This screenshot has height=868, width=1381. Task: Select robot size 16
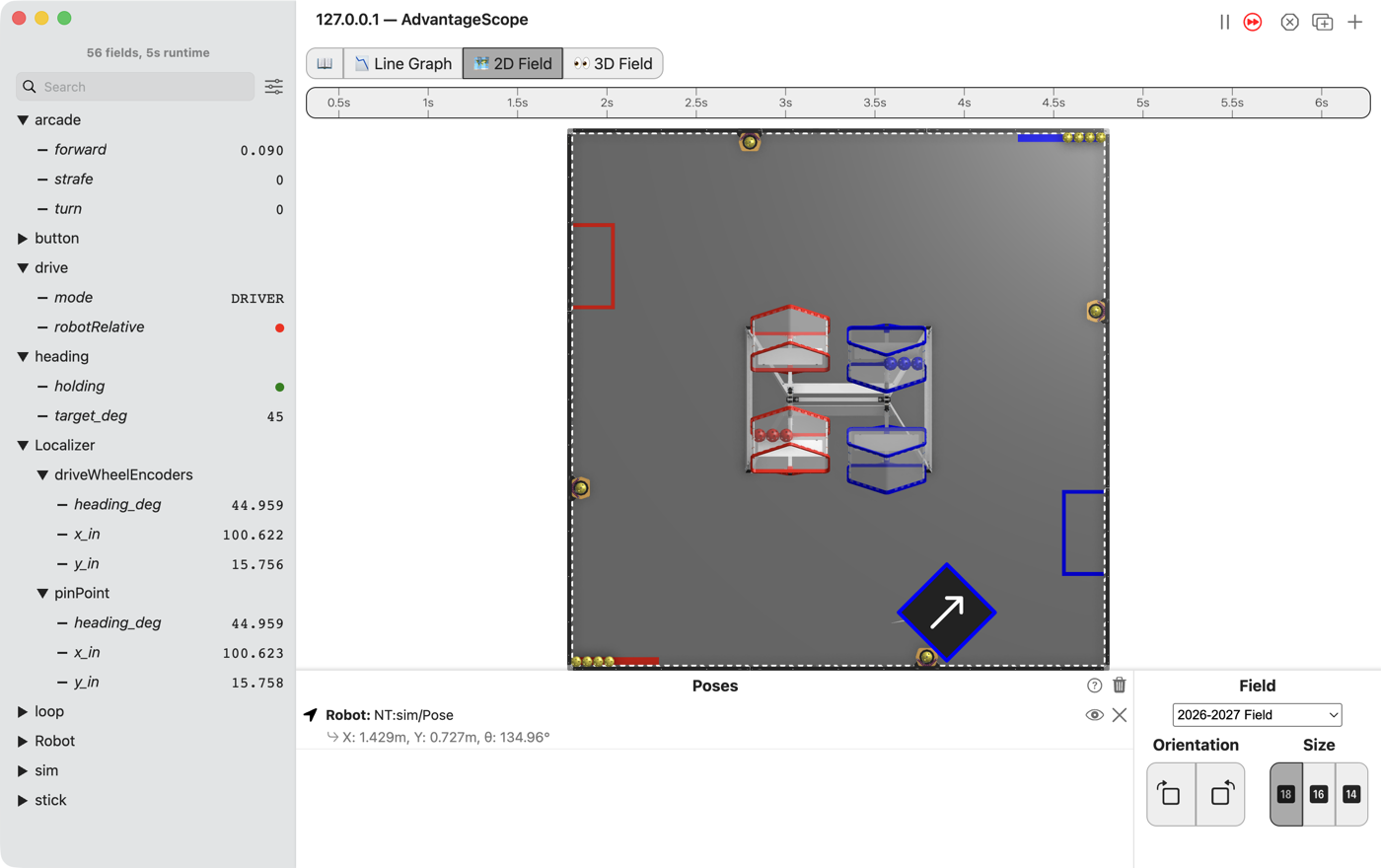click(1319, 794)
